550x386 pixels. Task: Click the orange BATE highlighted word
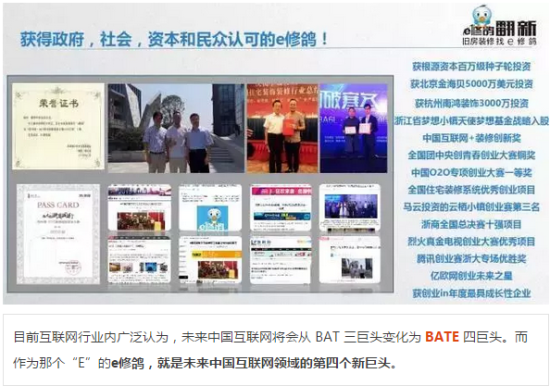coord(442,337)
